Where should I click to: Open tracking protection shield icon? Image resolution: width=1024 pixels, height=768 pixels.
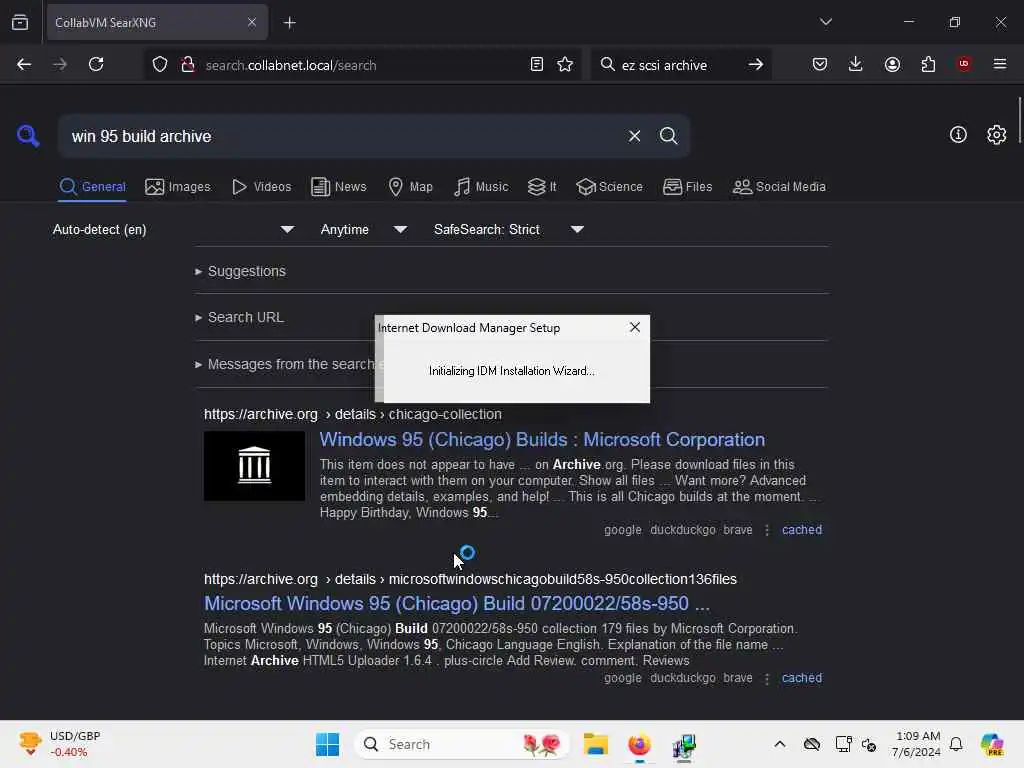(160, 65)
